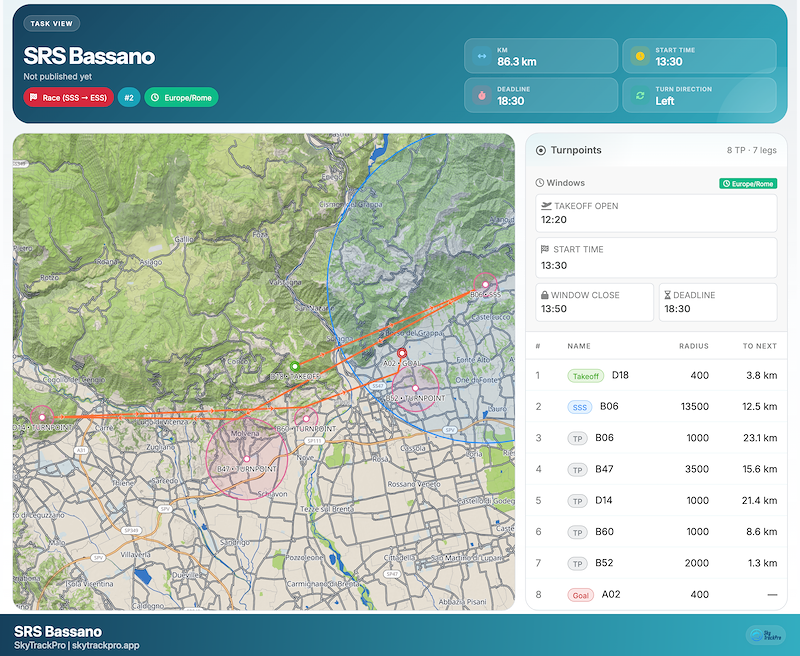Click the TASK VIEW label pill
The image size is (800, 656).
click(x=52, y=23)
